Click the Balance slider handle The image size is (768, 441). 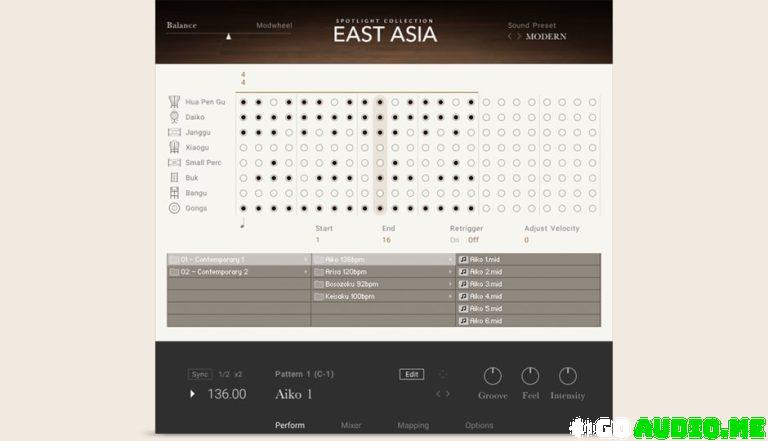pyautogui.click(x=228, y=37)
